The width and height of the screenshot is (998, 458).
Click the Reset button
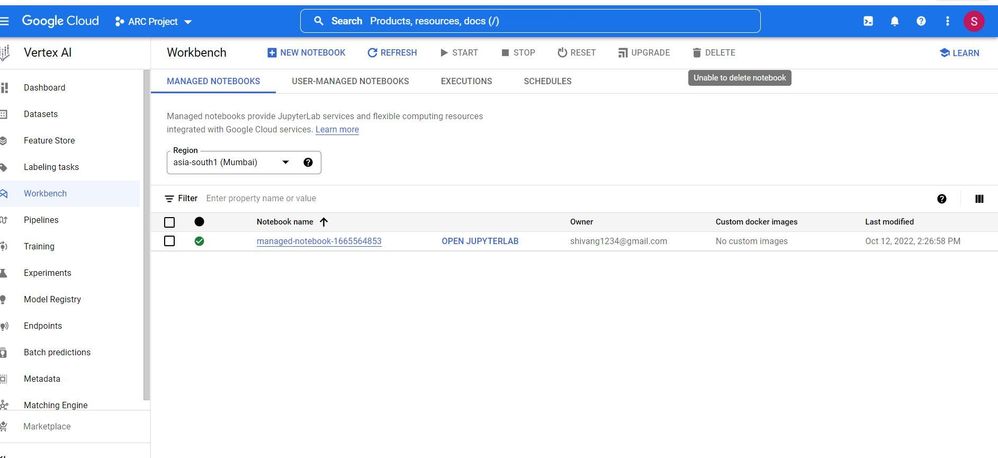coord(577,53)
